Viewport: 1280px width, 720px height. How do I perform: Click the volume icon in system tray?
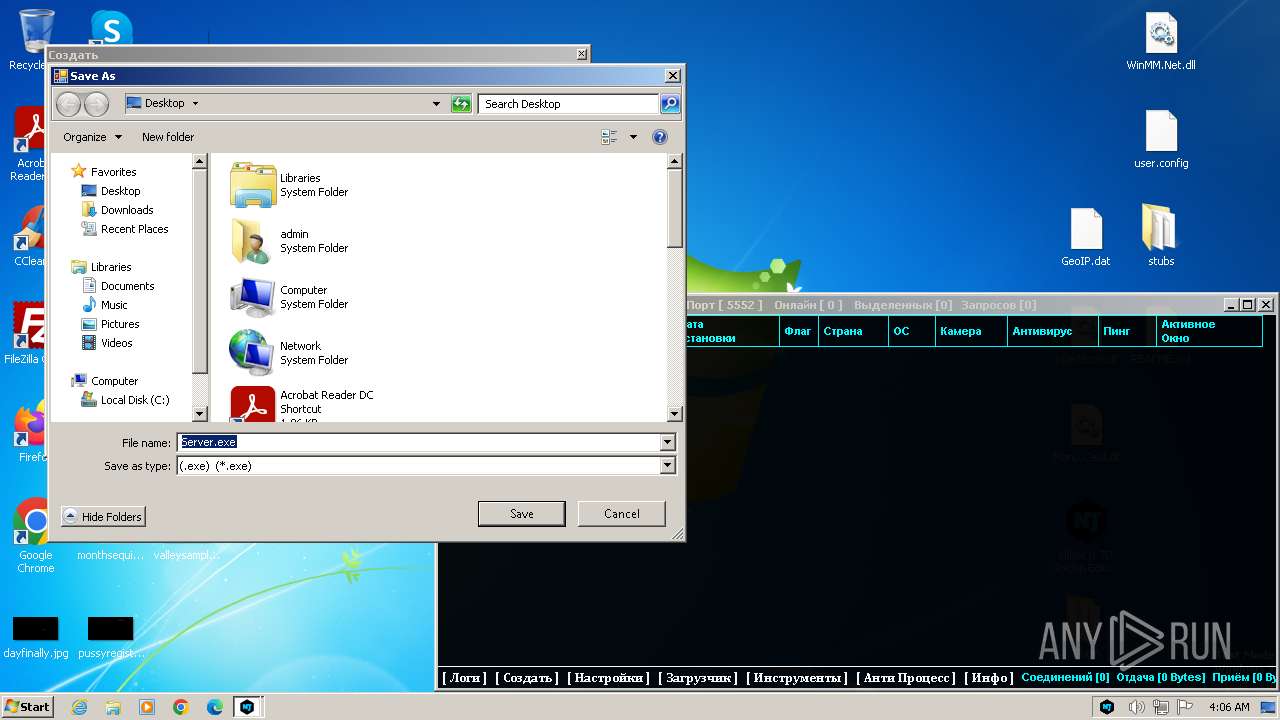(x=1136, y=707)
